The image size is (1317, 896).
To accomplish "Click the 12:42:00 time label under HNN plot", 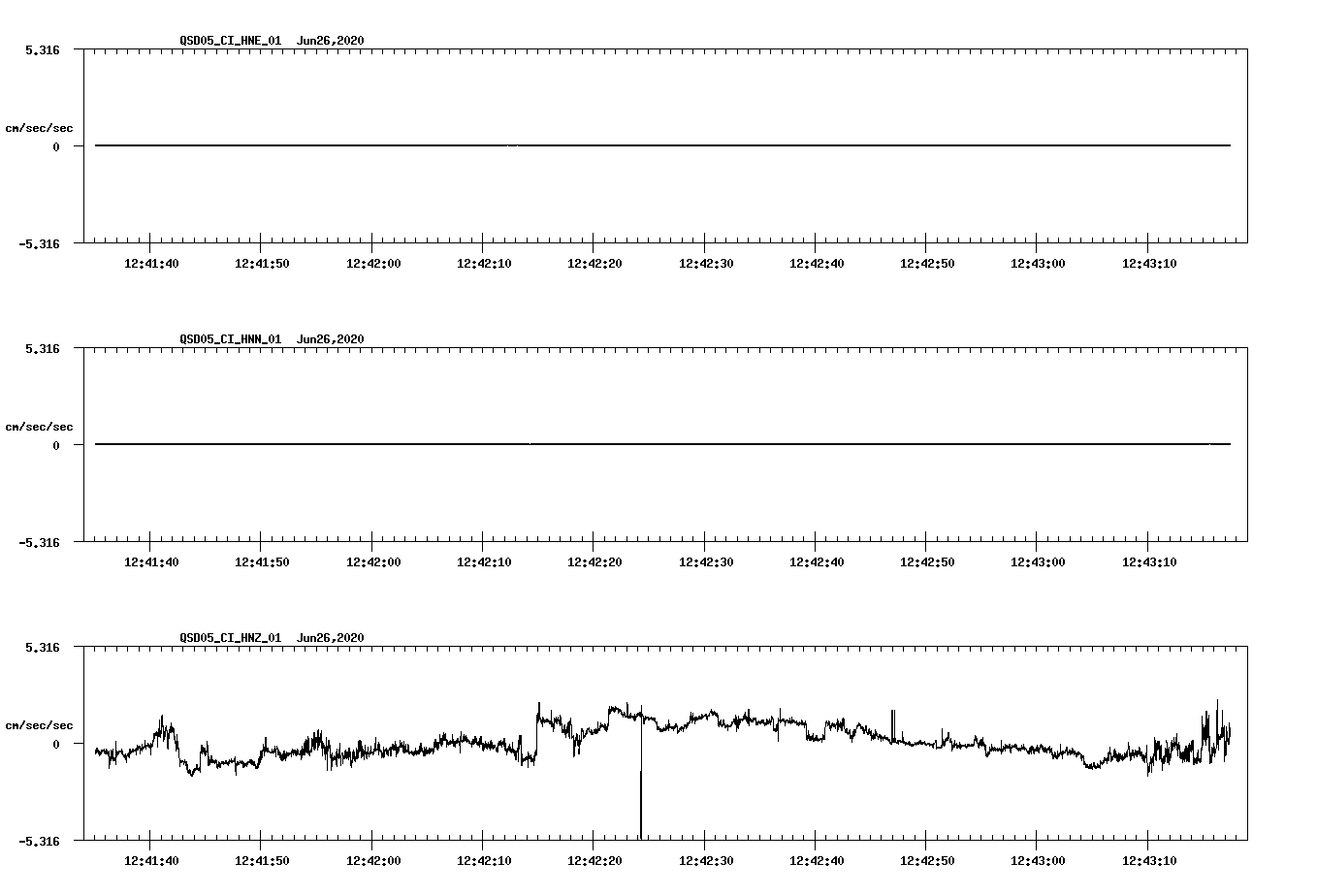I will (373, 562).
